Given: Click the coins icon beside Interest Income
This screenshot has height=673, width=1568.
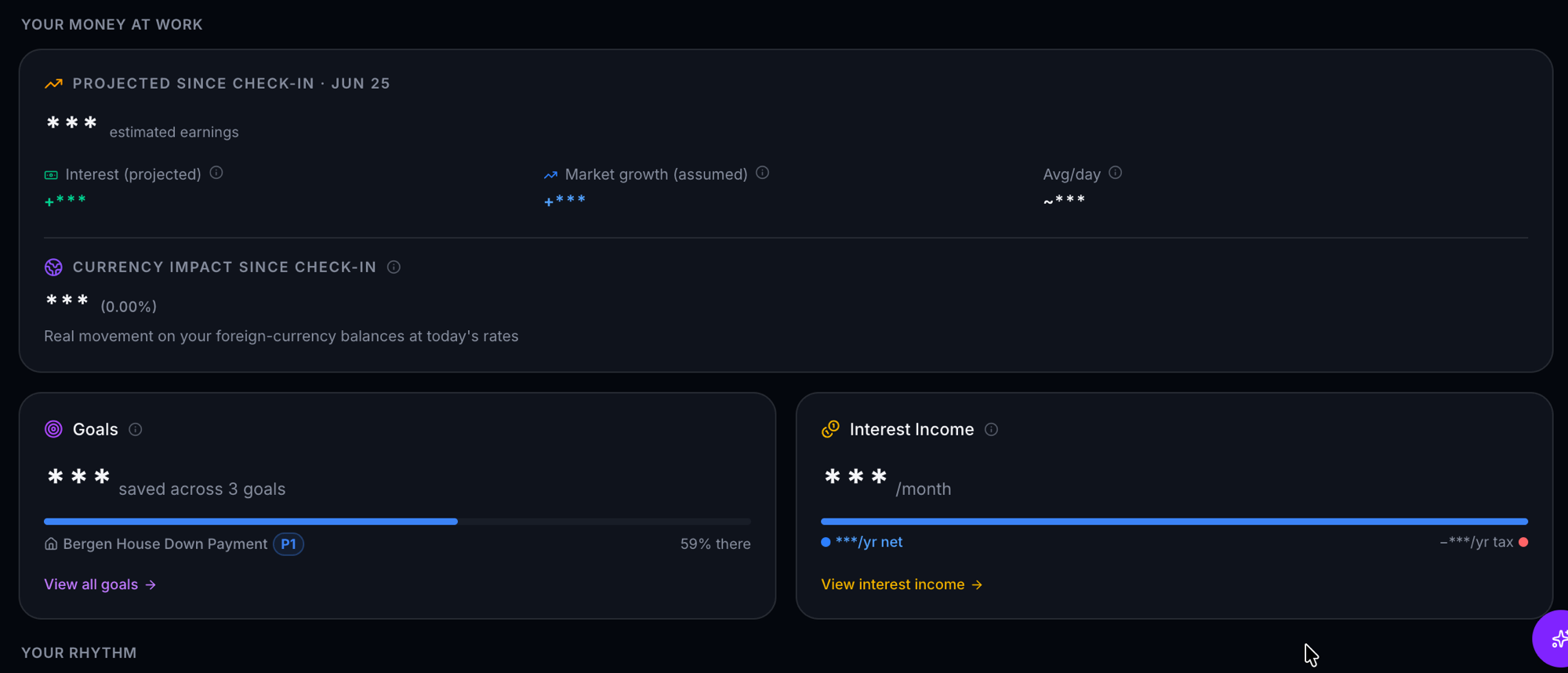Looking at the screenshot, I should tap(830, 429).
